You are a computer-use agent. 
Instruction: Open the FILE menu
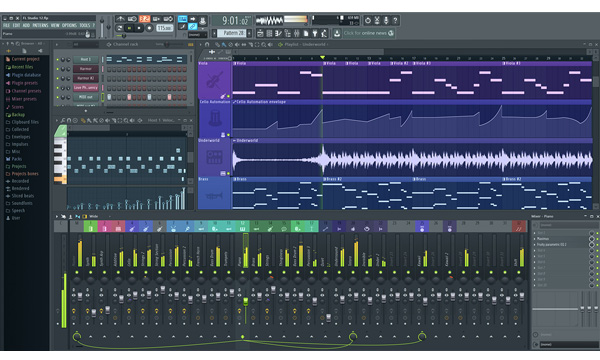click(x=7, y=25)
